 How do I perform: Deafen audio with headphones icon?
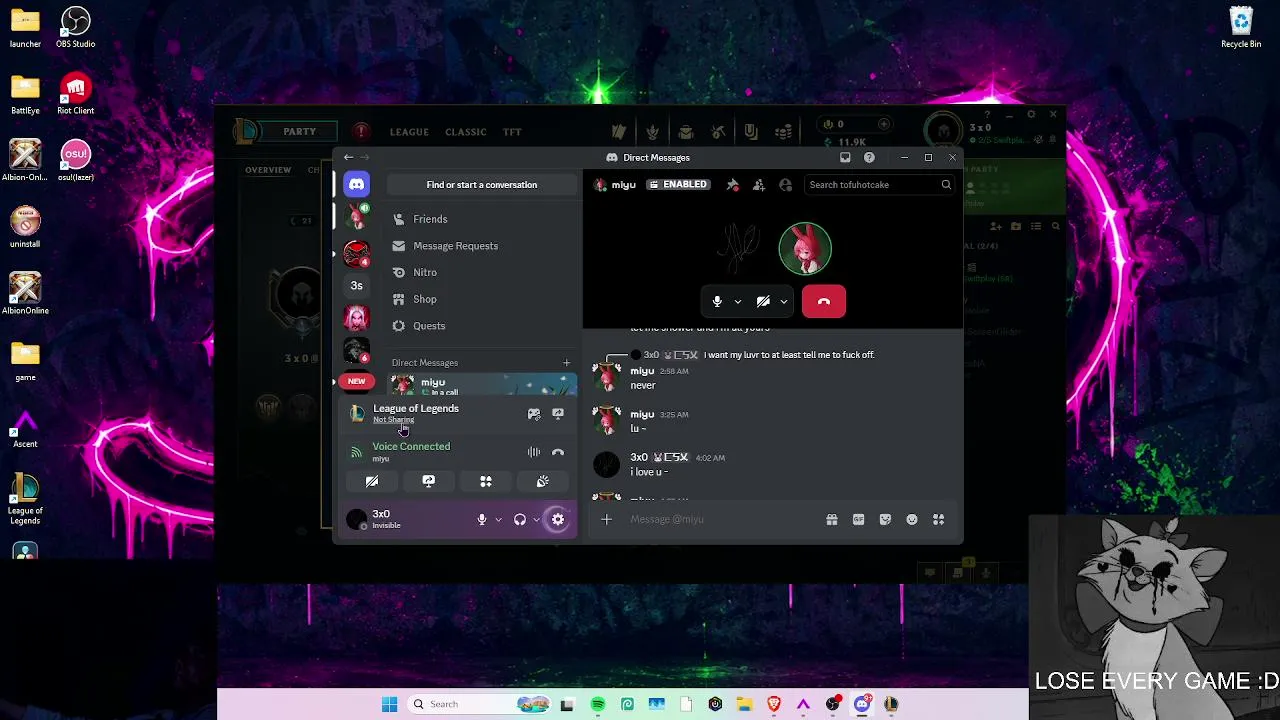[520, 520]
